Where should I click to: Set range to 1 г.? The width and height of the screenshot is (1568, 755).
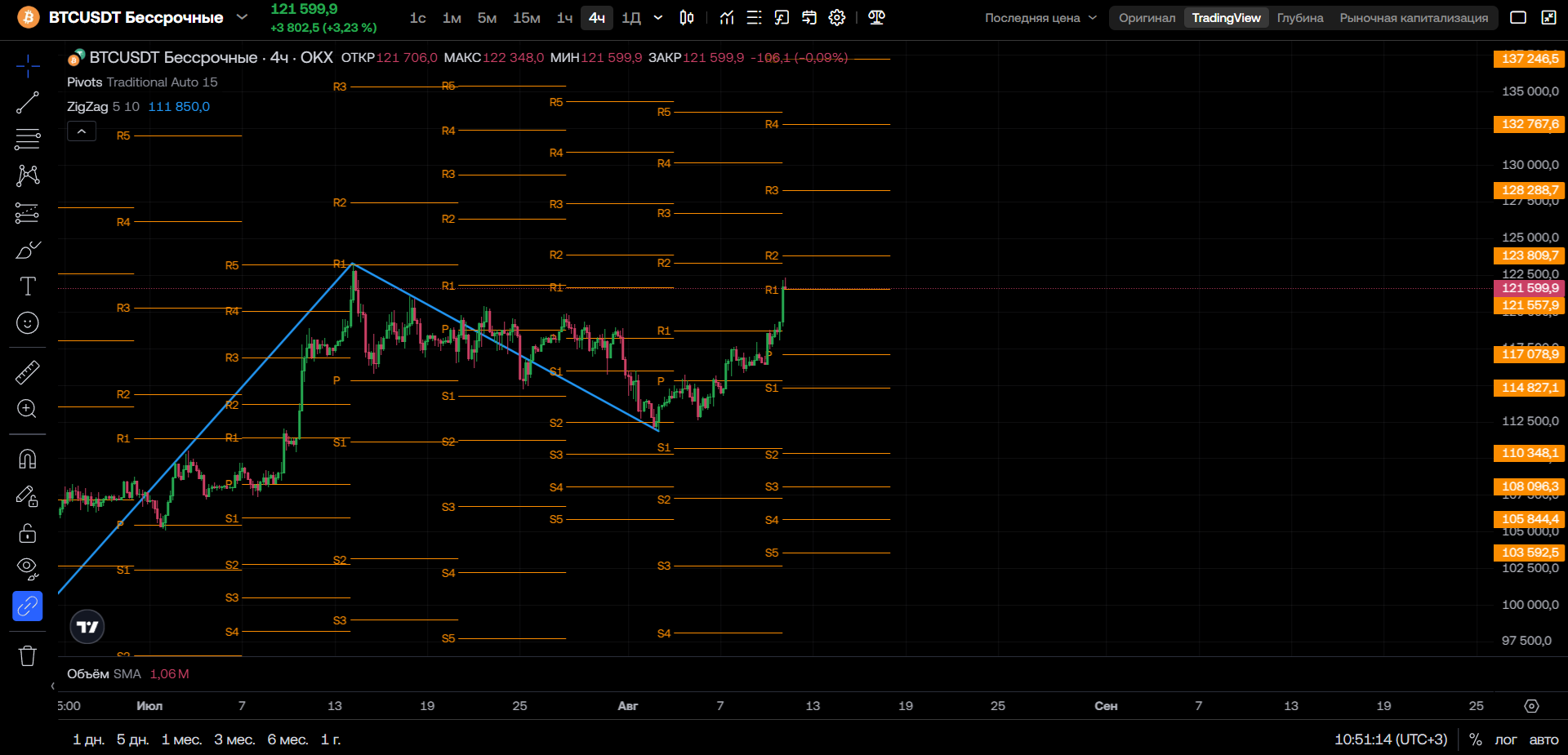[x=331, y=739]
